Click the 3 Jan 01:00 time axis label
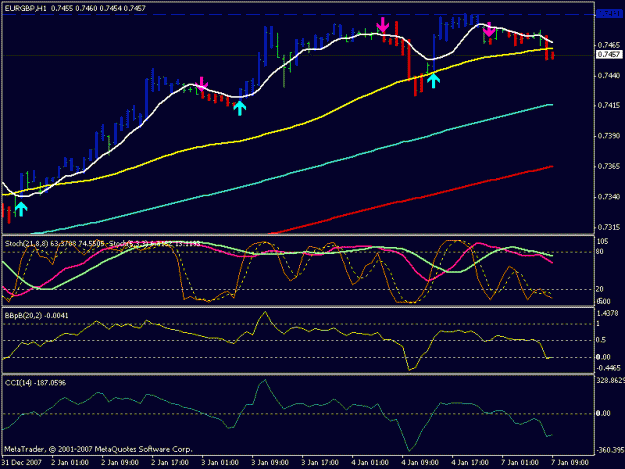Viewport: 625px width, 469px height. click(x=220, y=463)
